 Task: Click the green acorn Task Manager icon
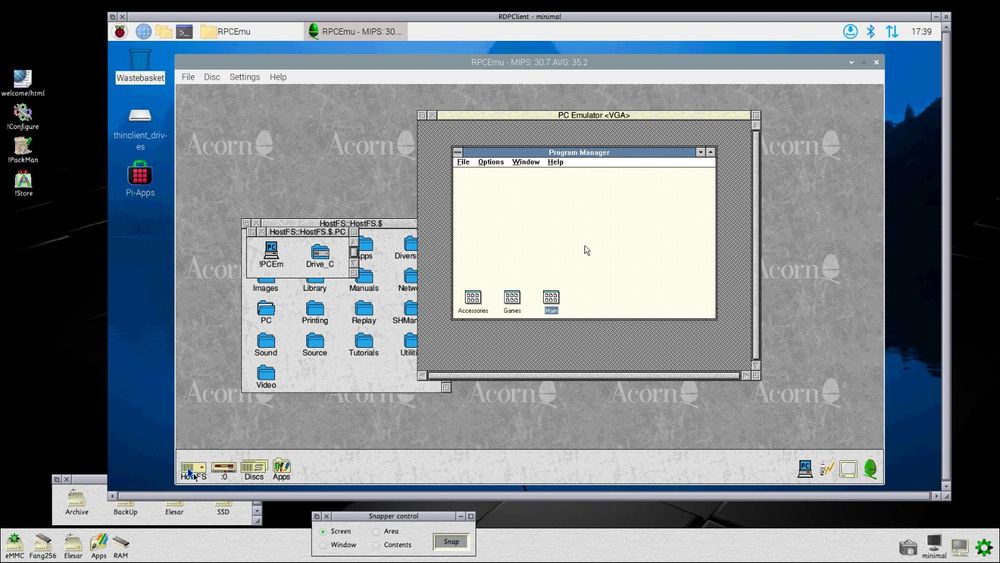coord(870,469)
